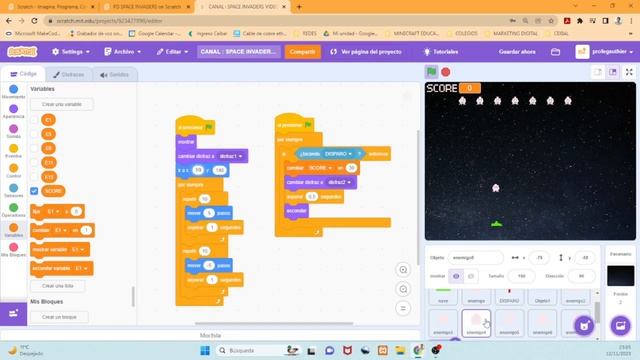Viewport: 640px width, 360px height.
Task: Zoom out on the code workspace
Action: tap(403, 289)
